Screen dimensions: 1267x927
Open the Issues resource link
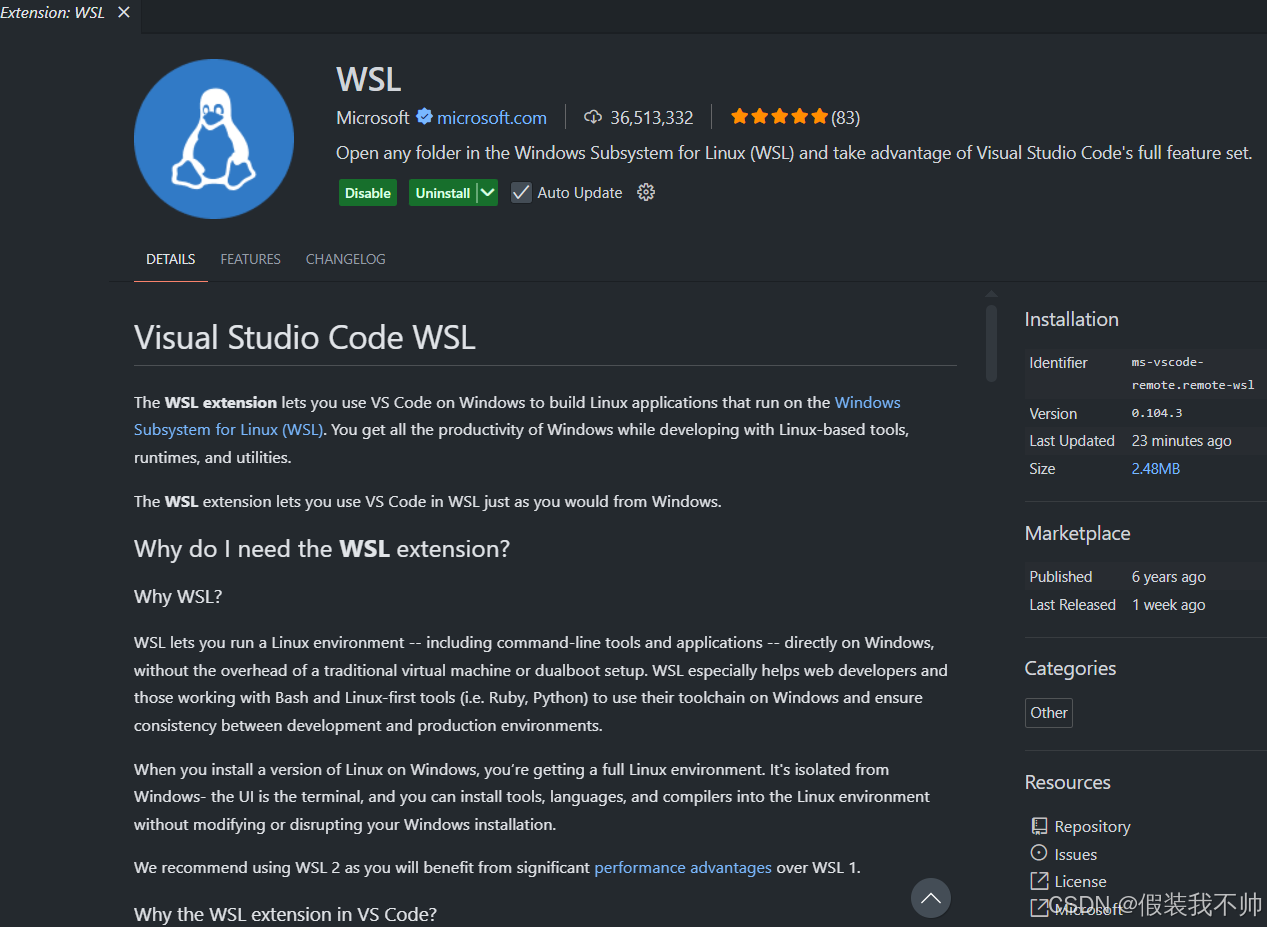[x=1076, y=854]
